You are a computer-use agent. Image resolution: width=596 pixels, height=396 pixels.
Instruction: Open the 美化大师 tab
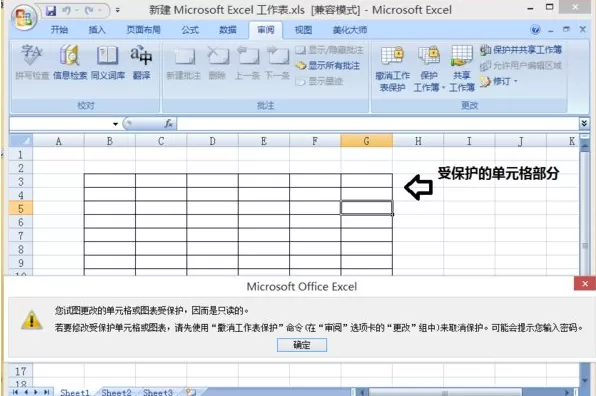pyautogui.click(x=350, y=30)
